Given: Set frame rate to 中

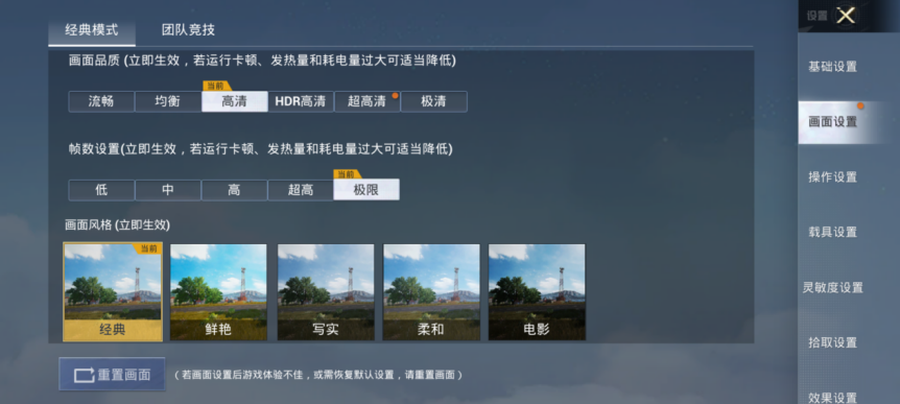Looking at the screenshot, I should [168, 190].
